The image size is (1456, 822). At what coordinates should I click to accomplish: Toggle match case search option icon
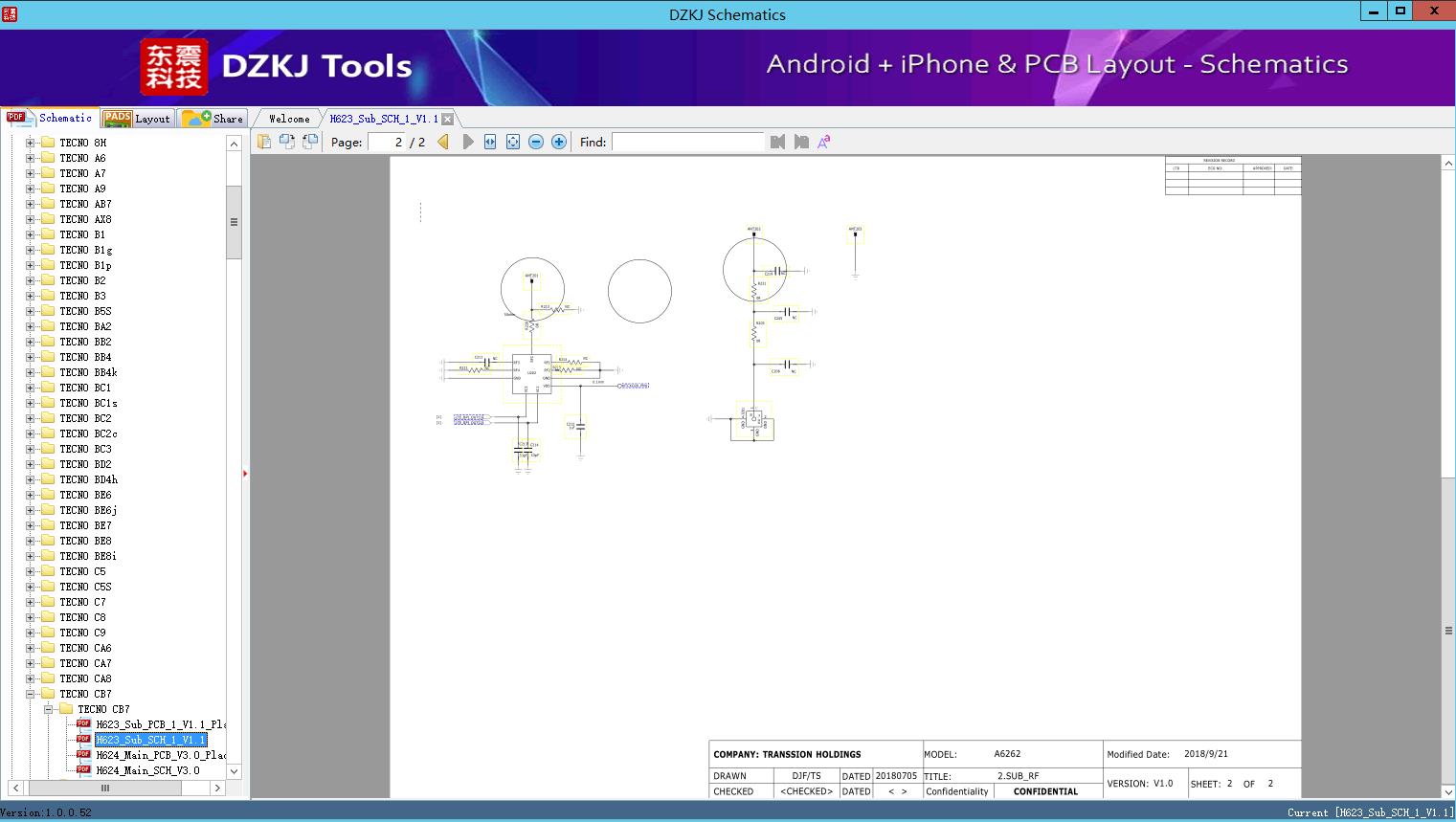pyautogui.click(x=823, y=142)
